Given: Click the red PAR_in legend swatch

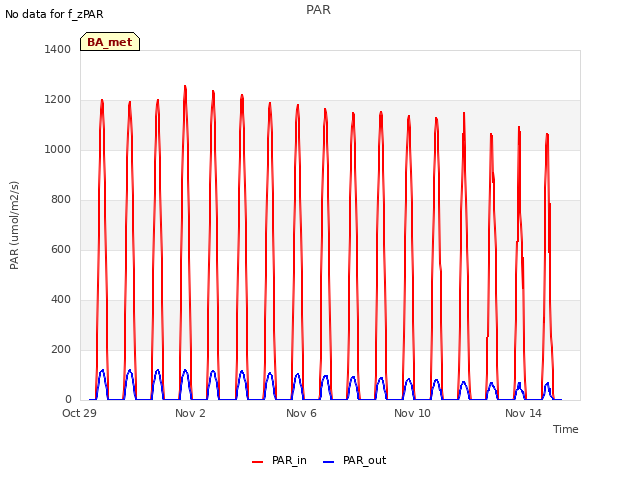Looking at the screenshot, I should 258,462.
